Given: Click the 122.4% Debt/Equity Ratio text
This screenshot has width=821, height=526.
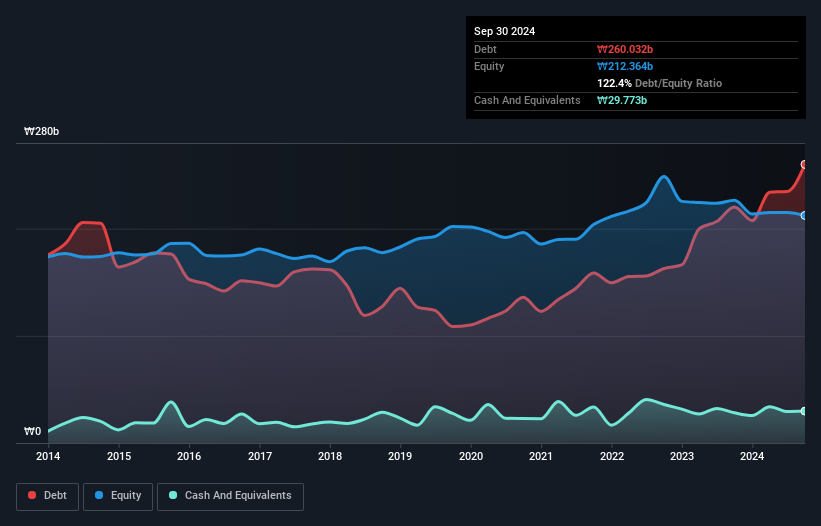Looking at the screenshot, I should point(659,83).
